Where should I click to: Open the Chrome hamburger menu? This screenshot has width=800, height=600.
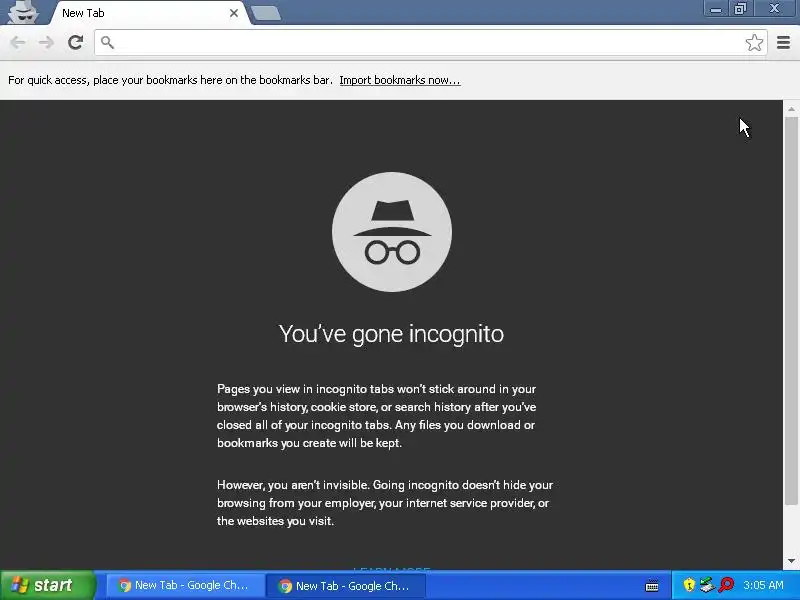tap(783, 42)
